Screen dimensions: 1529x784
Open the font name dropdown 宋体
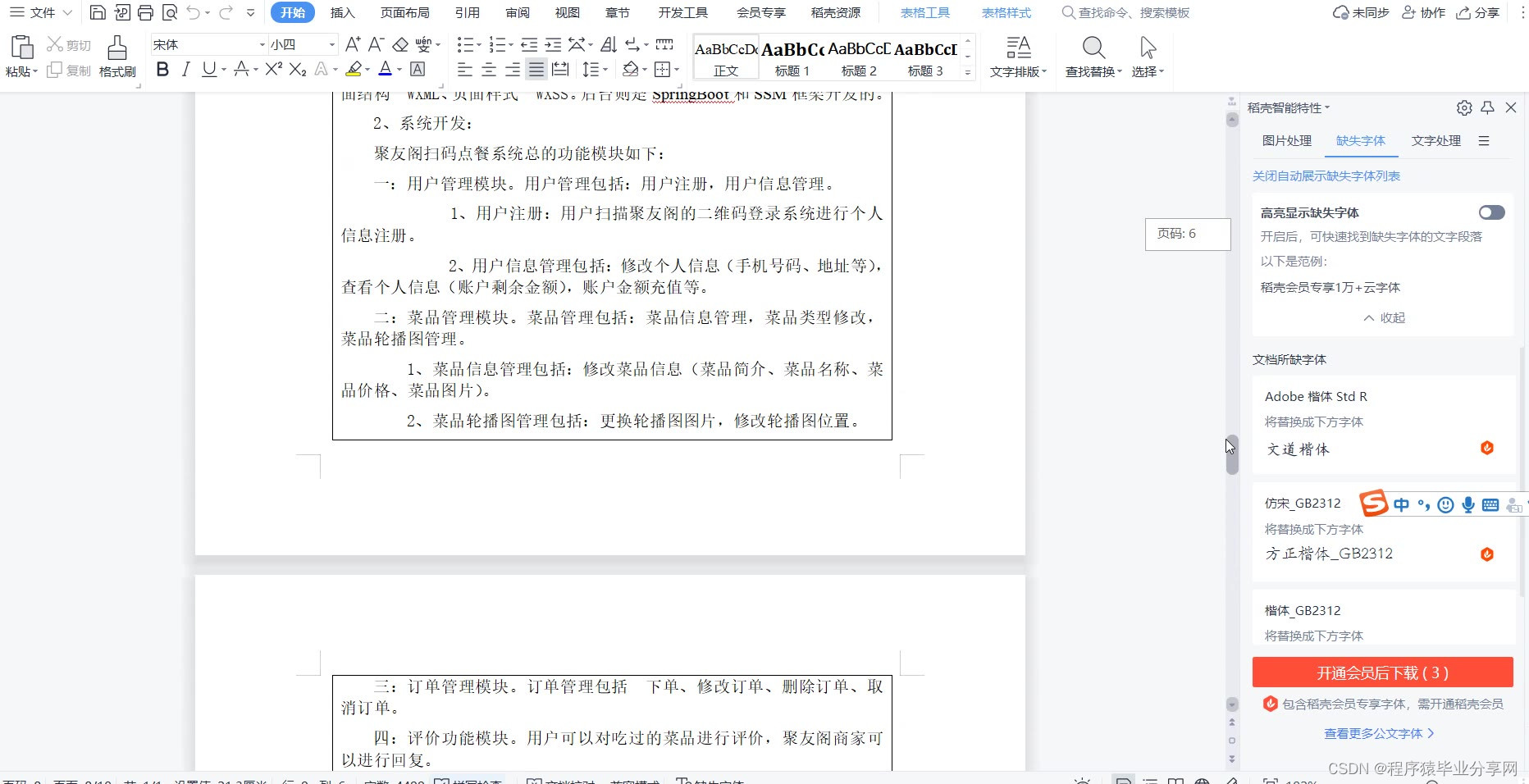[x=262, y=44]
